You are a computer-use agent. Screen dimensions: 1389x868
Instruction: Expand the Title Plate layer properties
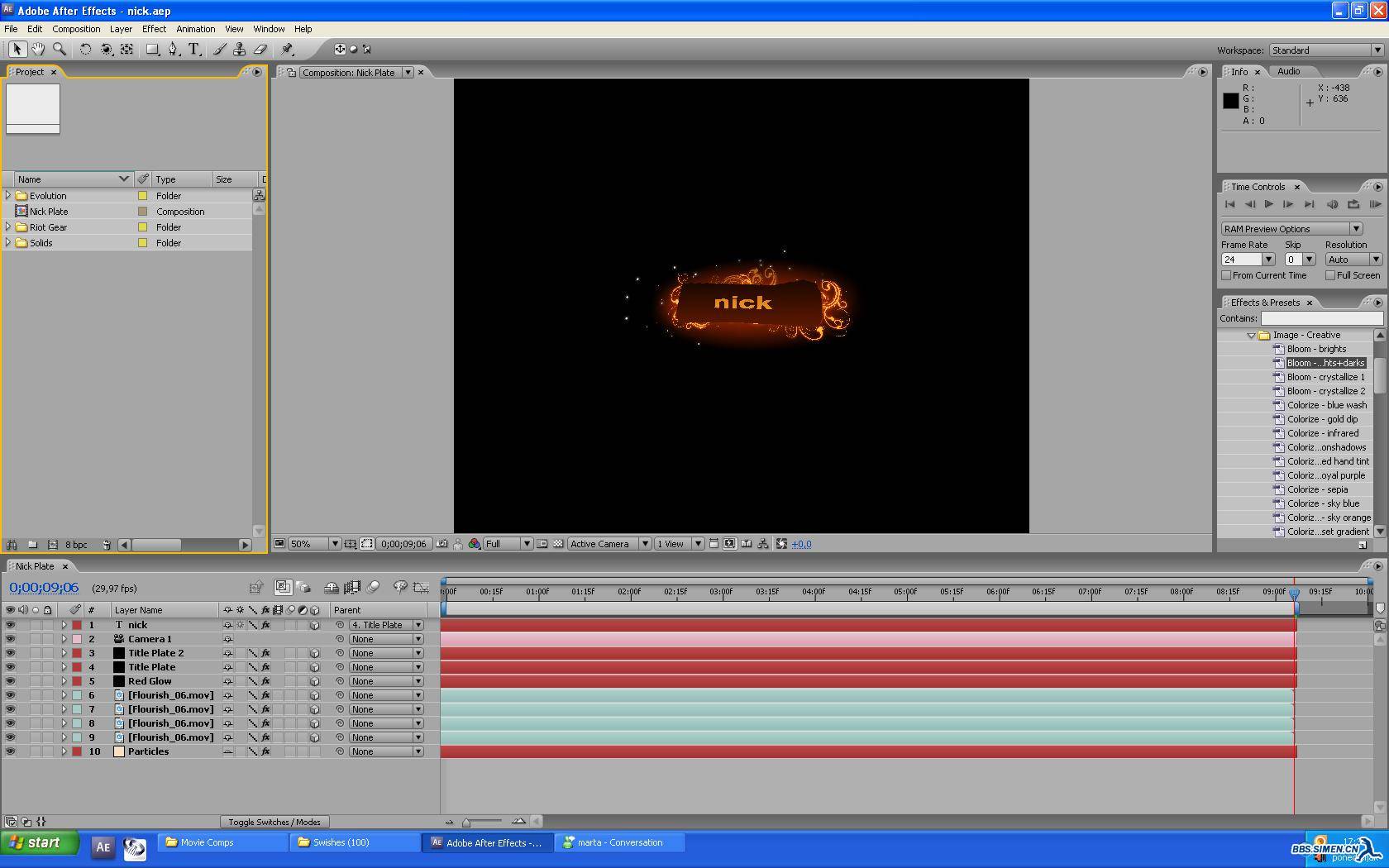(64, 667)
